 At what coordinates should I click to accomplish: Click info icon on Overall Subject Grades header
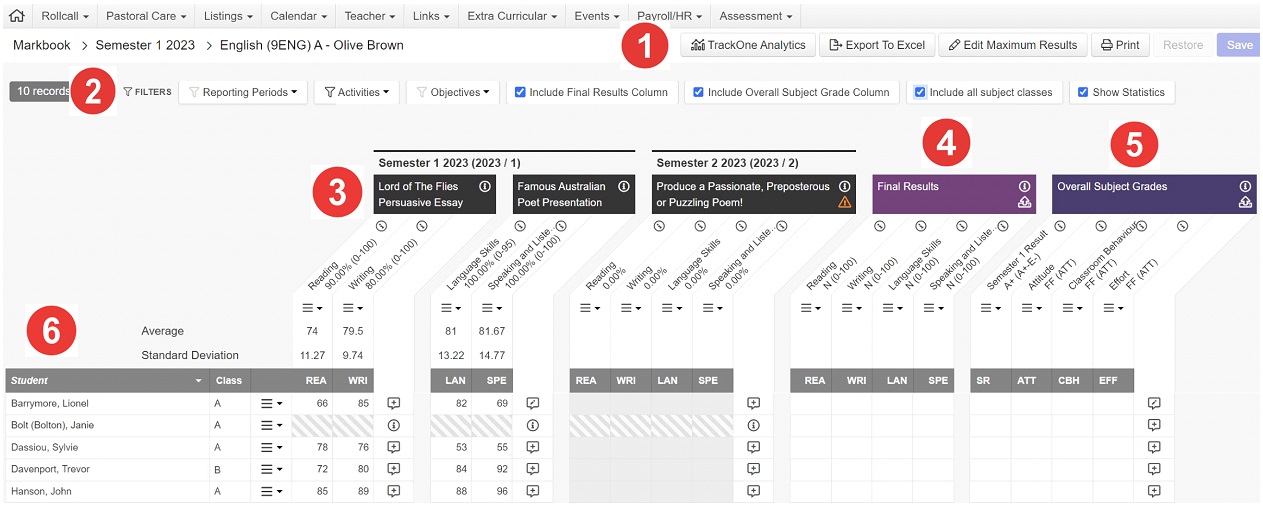1245,186
